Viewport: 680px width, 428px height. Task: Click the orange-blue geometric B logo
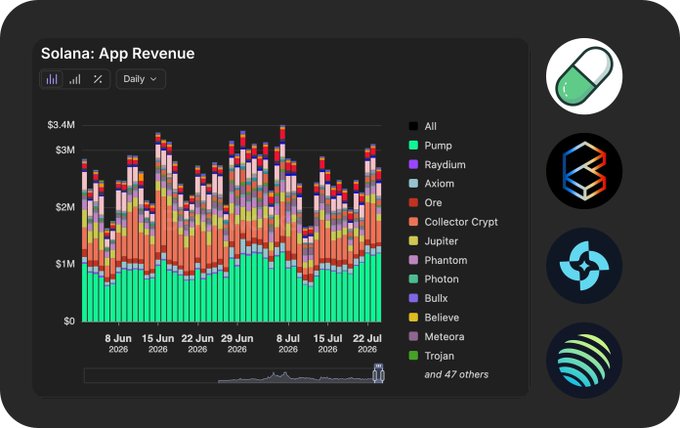(584, 171)
